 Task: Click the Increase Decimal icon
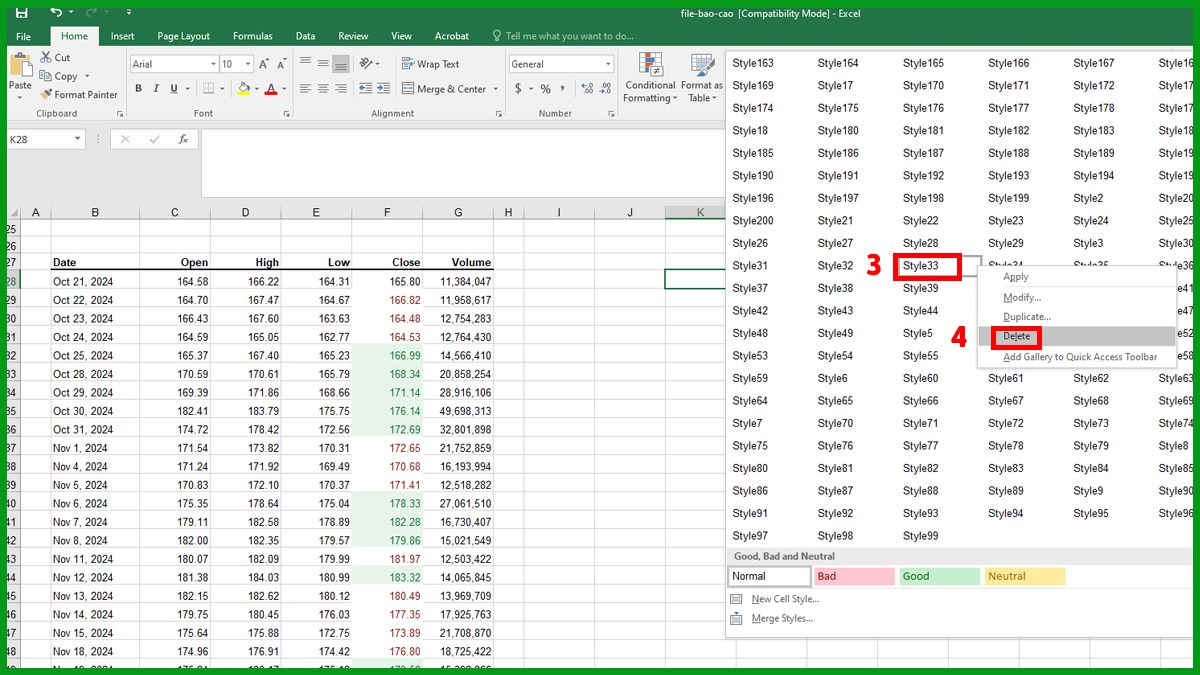pyautogui.click(x=589, y=89)
